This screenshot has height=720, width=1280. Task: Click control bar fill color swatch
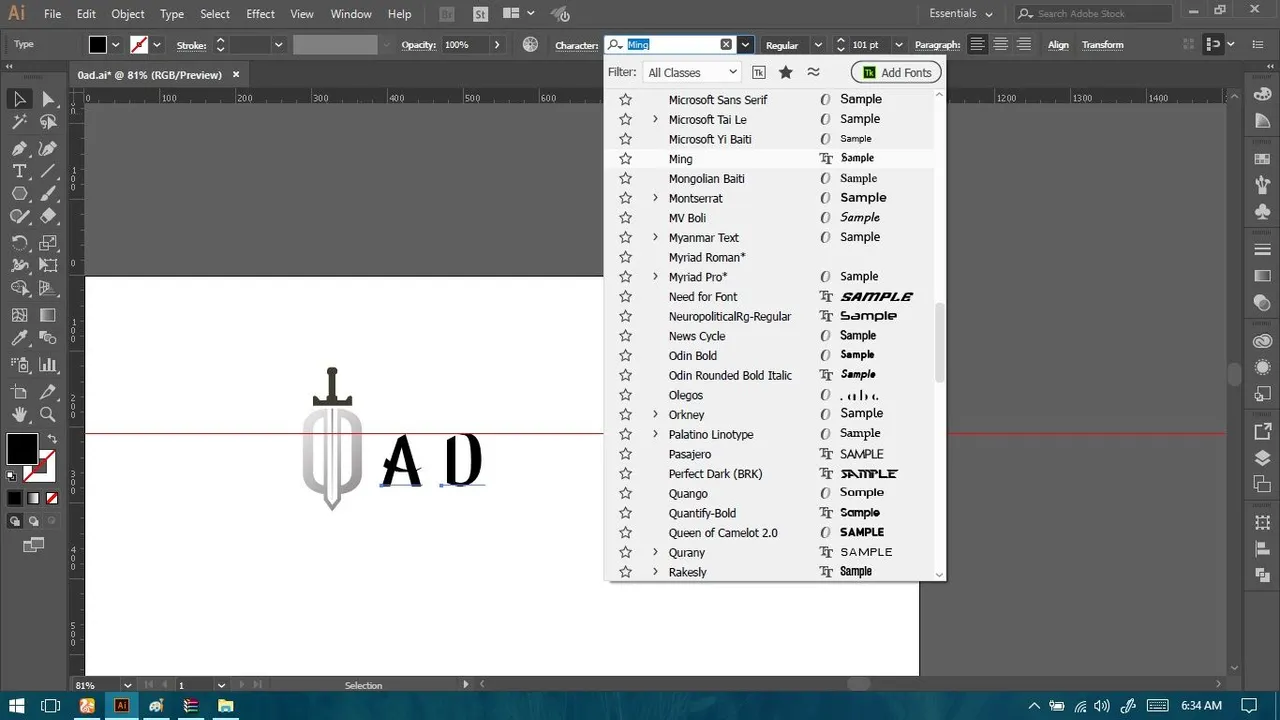tap(97, 45)
